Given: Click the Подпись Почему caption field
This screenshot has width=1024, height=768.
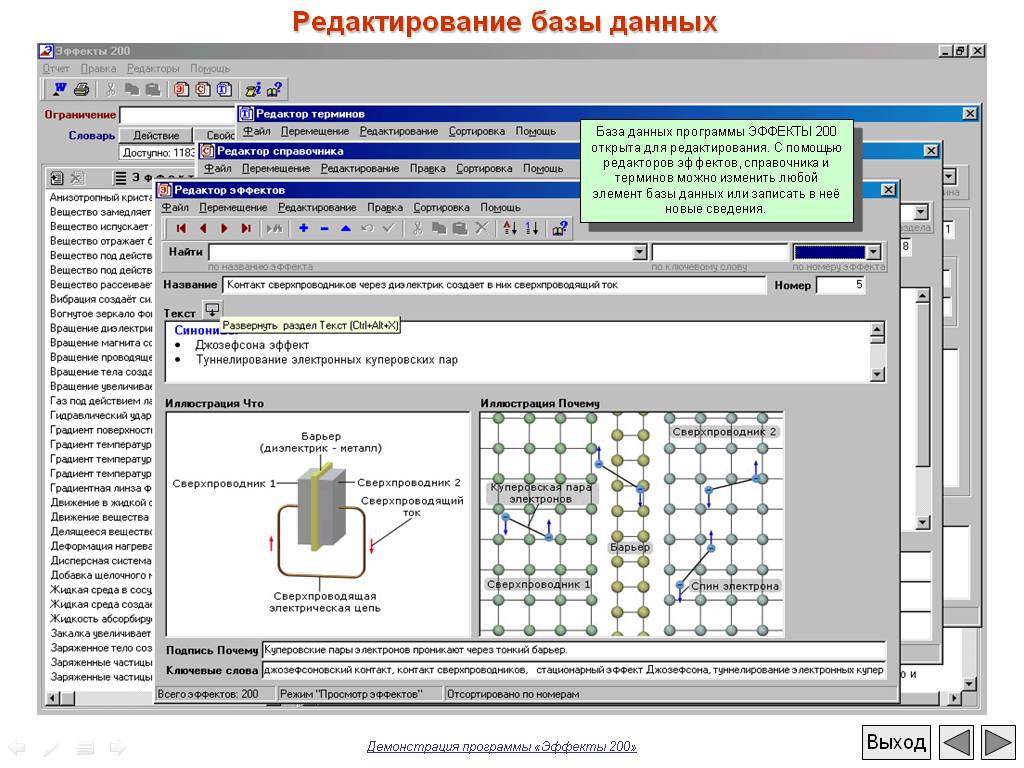Looking at the screenshot, I should click(x=574, y=650).
